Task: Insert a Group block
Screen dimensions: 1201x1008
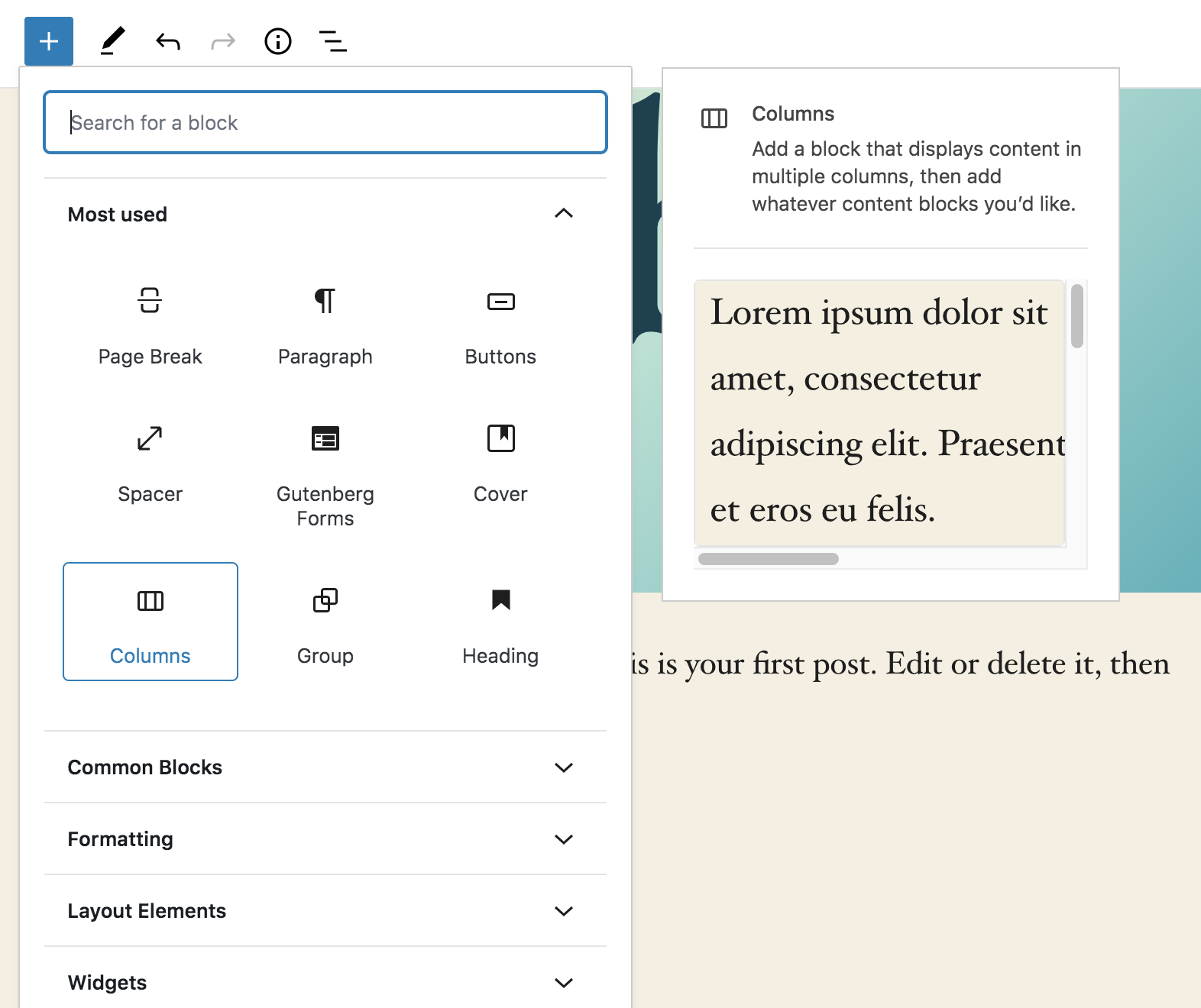Action: coord(325,622)
